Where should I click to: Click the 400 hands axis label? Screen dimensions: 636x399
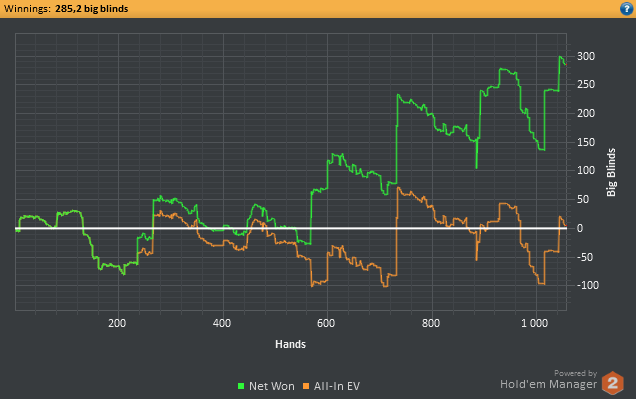(222, 323)
